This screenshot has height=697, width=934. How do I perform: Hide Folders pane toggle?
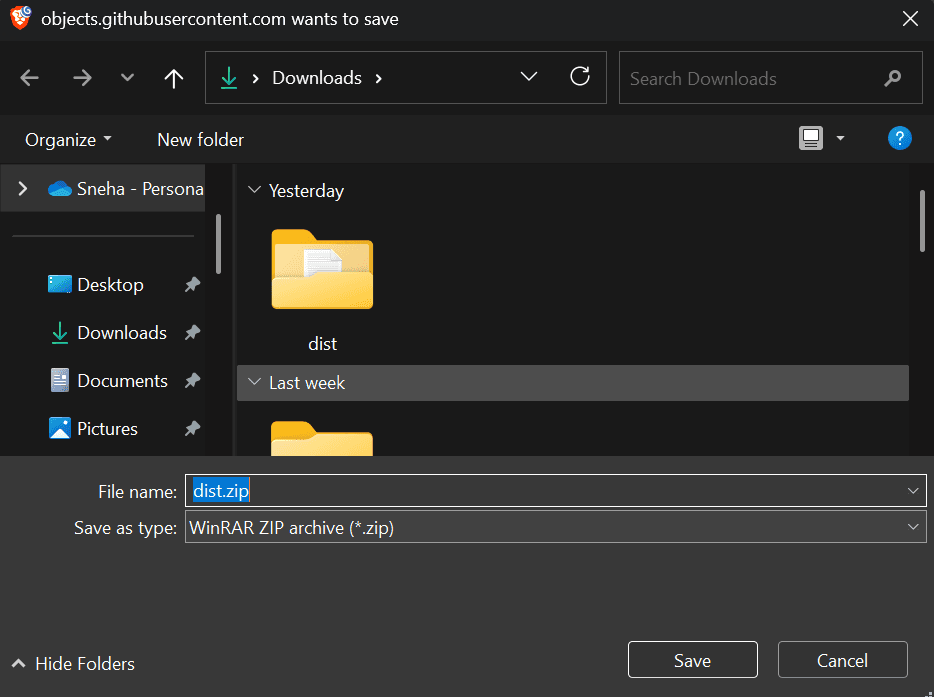73,664
